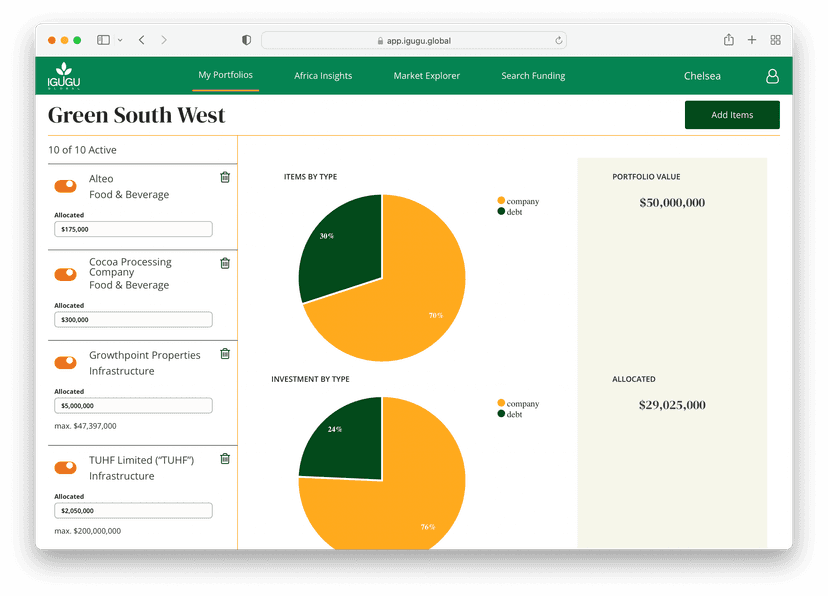Click the $29,025,000 allocated total
Screen dimensions: 828x596
672,405
